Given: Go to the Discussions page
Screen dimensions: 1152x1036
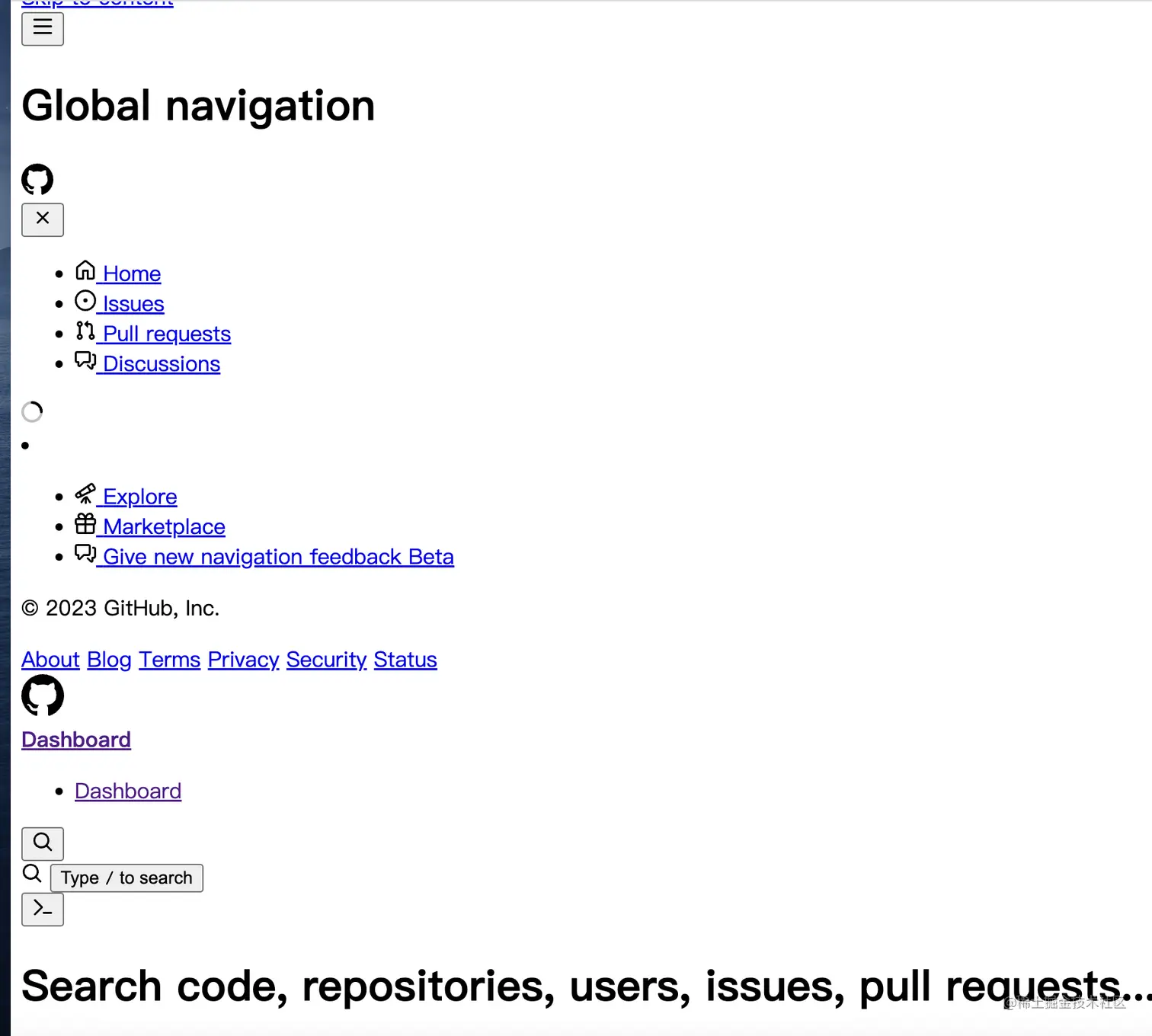Looking at the screenshot, I should pos(162,365).
